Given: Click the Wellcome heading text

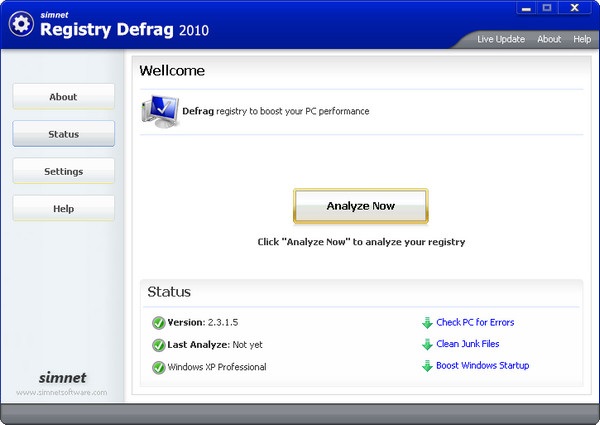Looking at the screenshot, I should tap(172, 71).
